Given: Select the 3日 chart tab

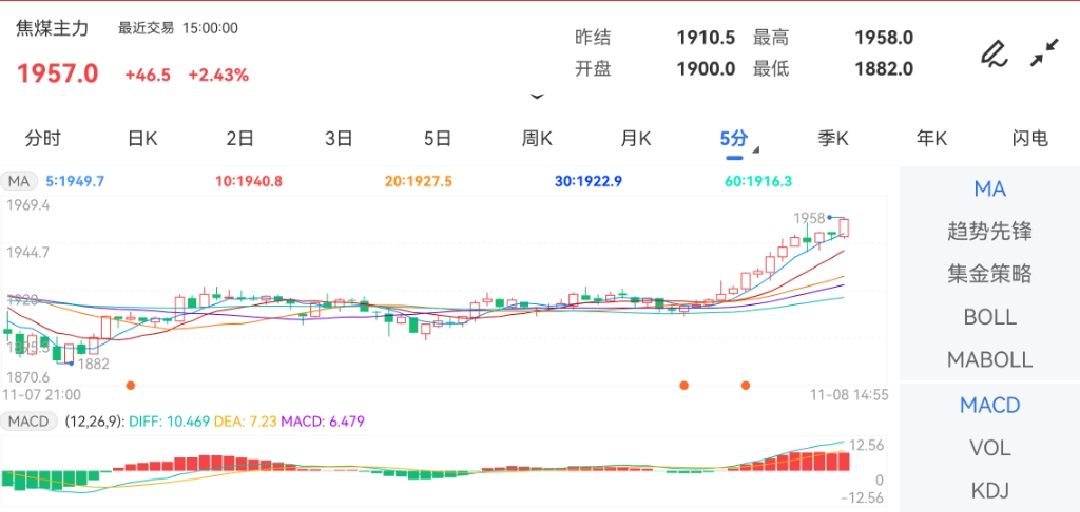Looking at the screenshot, I should (338, 138).
